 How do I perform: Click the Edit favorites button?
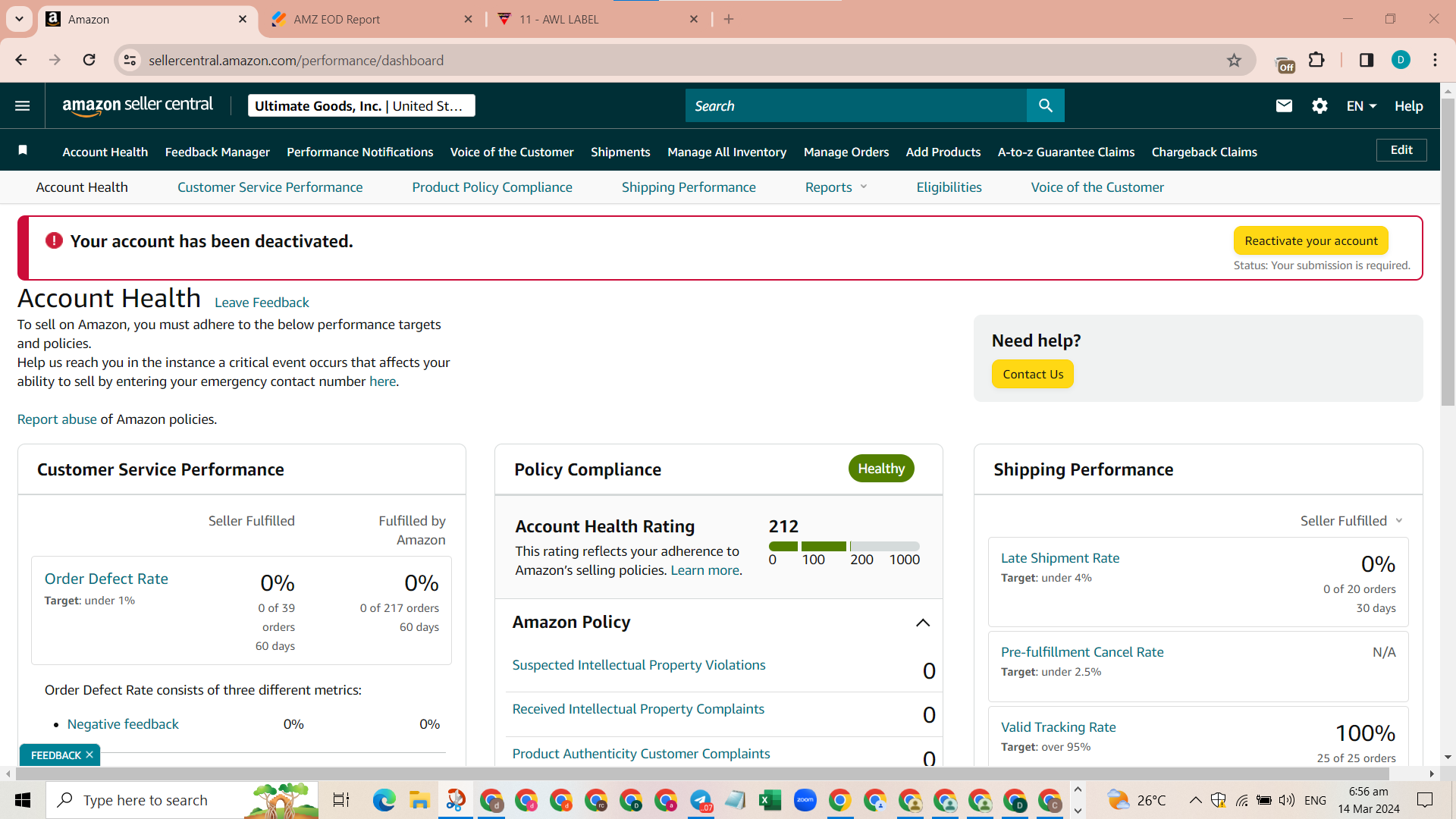pyautogui.click(x=1401, y=149)
